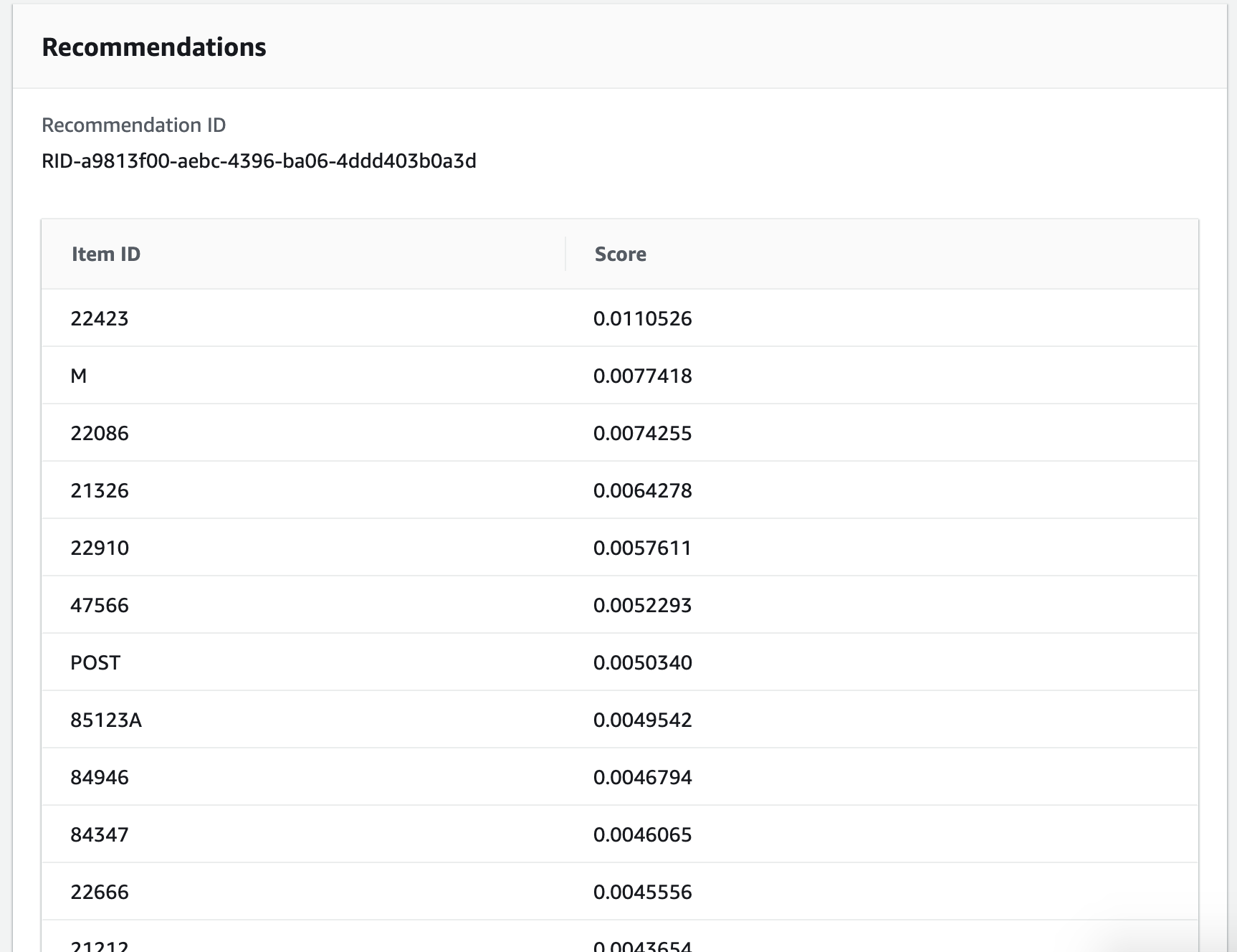Select item ID 22086
Screen dimensions: 1237x952
click(x=100, y=433)
